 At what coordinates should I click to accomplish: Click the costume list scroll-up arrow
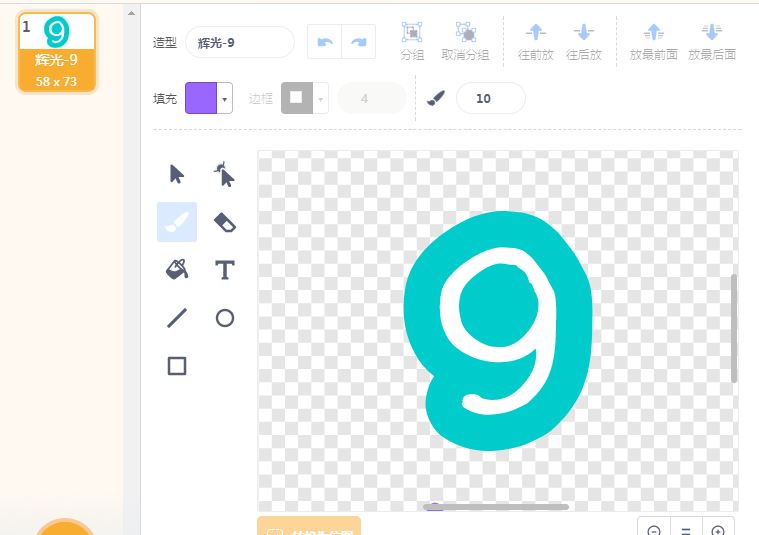[131, 13]
